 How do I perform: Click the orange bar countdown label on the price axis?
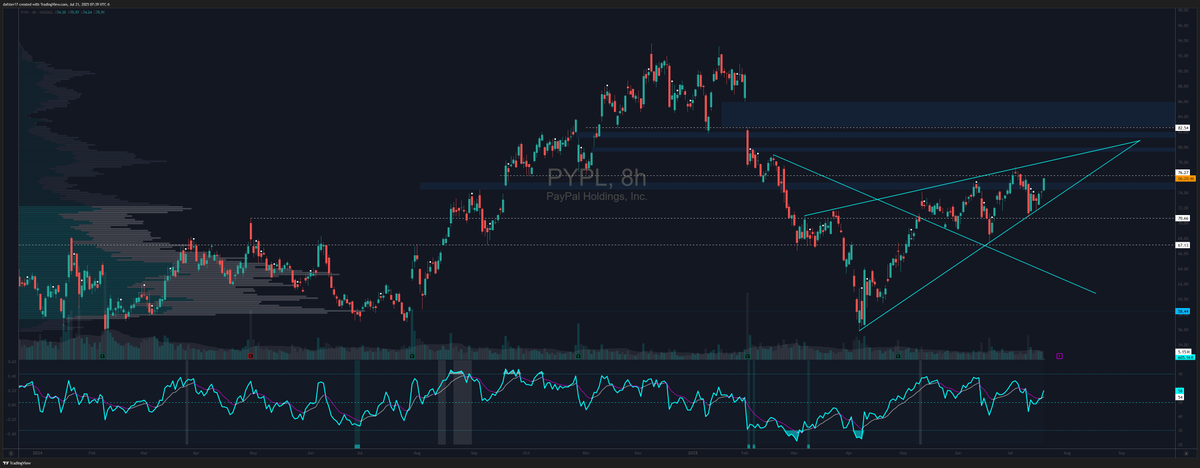tap(1184, 179)
